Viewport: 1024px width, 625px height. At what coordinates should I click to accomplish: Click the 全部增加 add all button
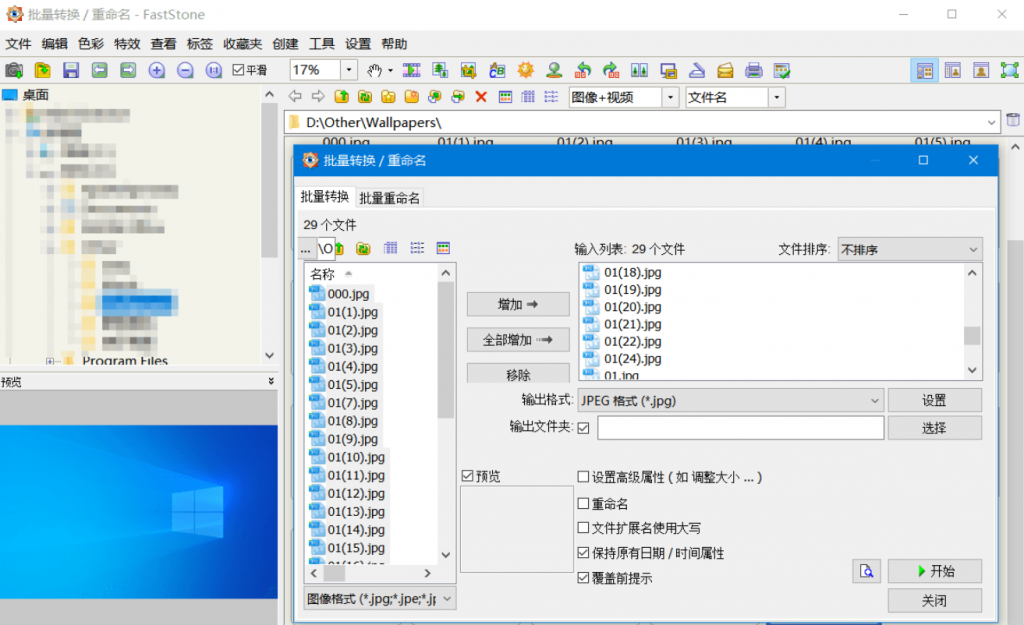[518, 340]
